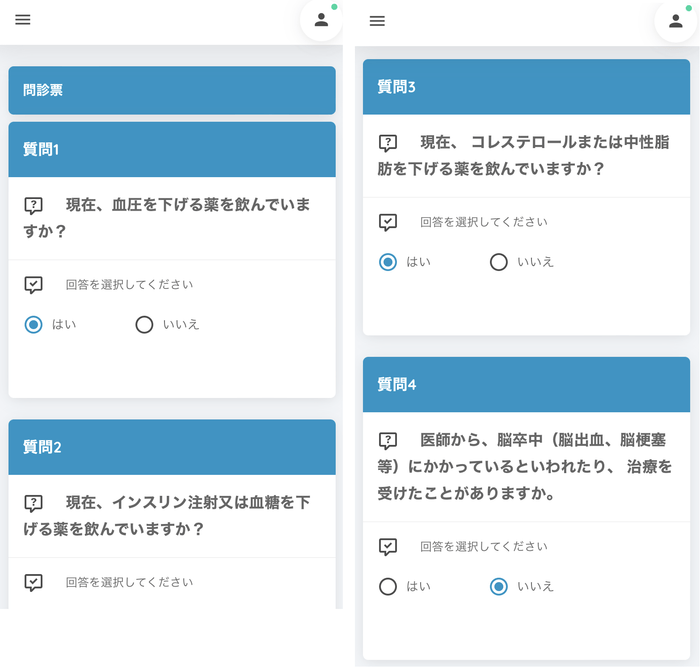This screenshot has height=669, width=700.
Task: Click the answer checkmark icon in 質問4
Action: point(388,547)
